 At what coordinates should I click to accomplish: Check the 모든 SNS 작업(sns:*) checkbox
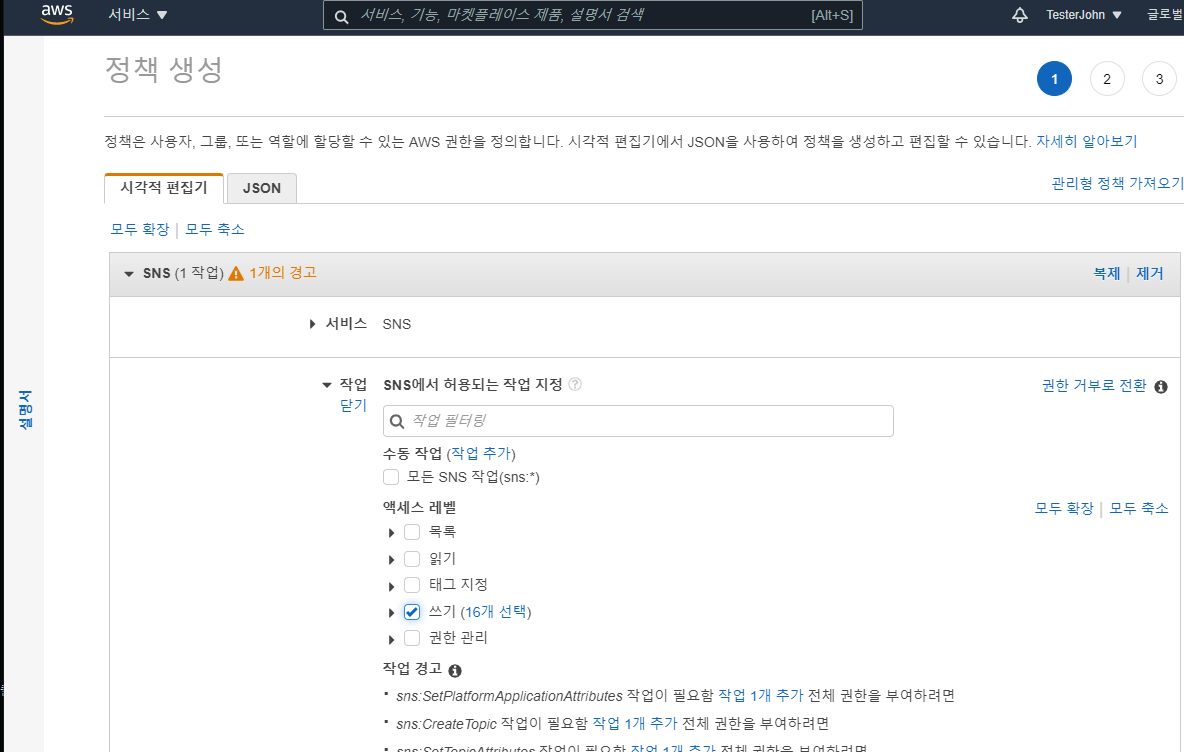[391, 477]
